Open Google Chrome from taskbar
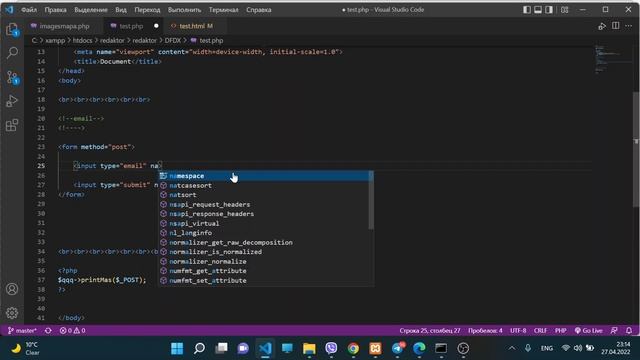 (x=353, y=348)
